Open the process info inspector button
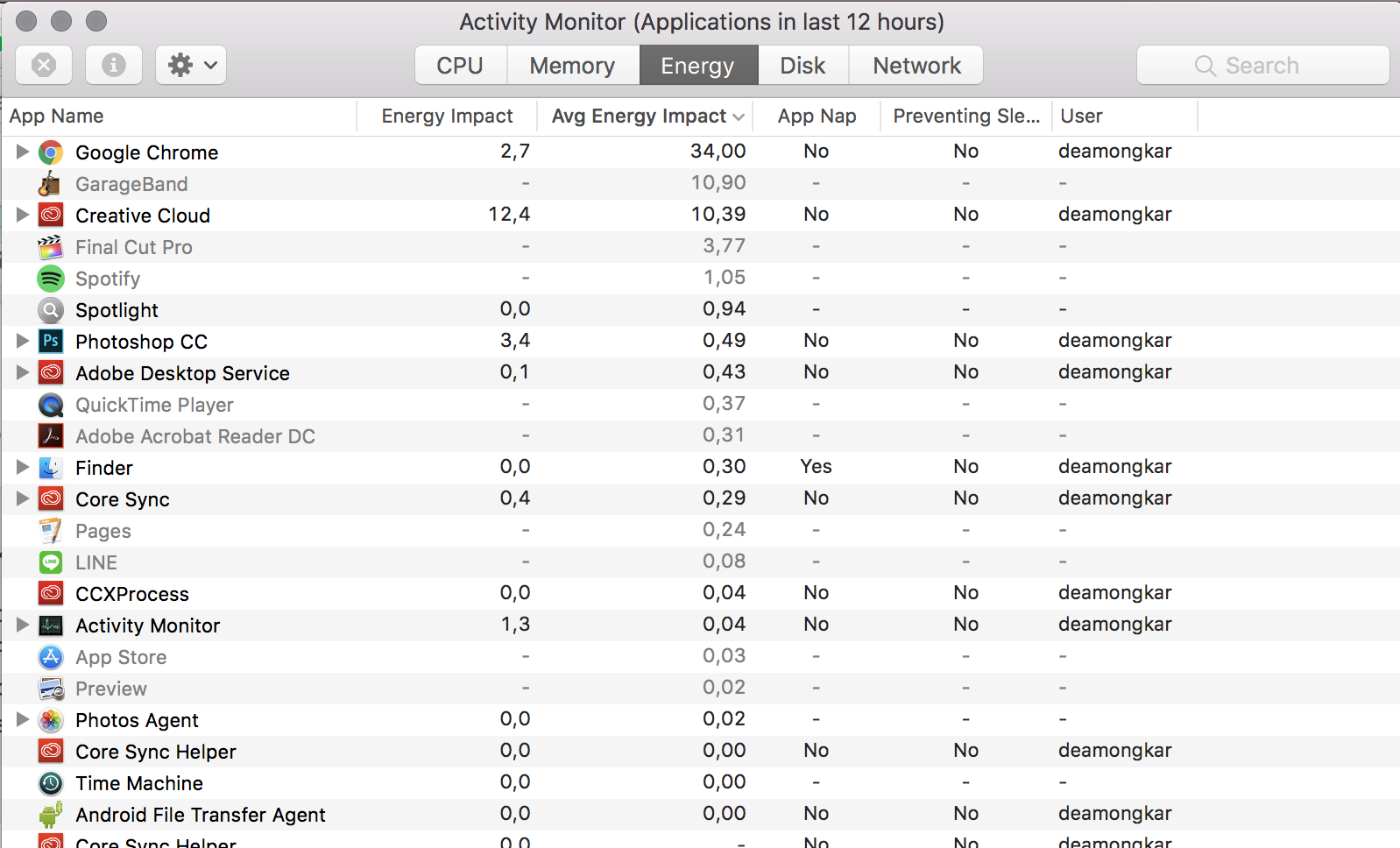 [114, 66]
